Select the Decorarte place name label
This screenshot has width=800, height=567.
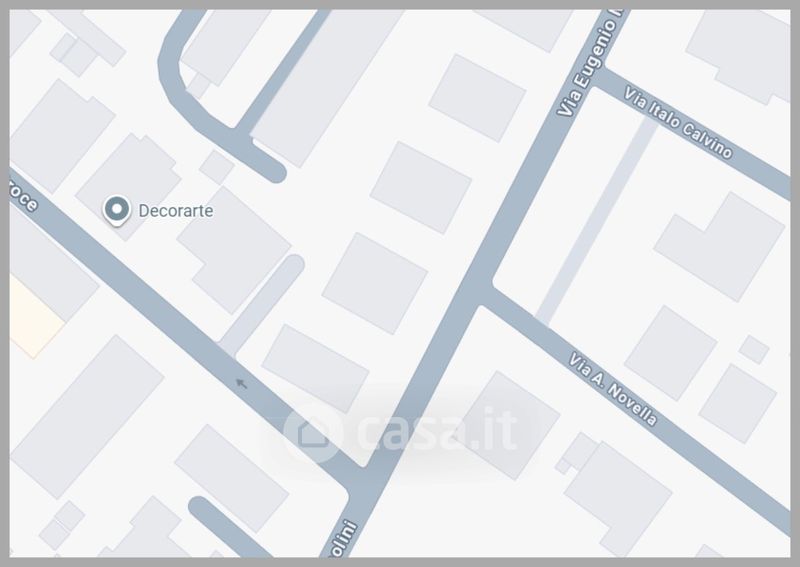(176, 211)
